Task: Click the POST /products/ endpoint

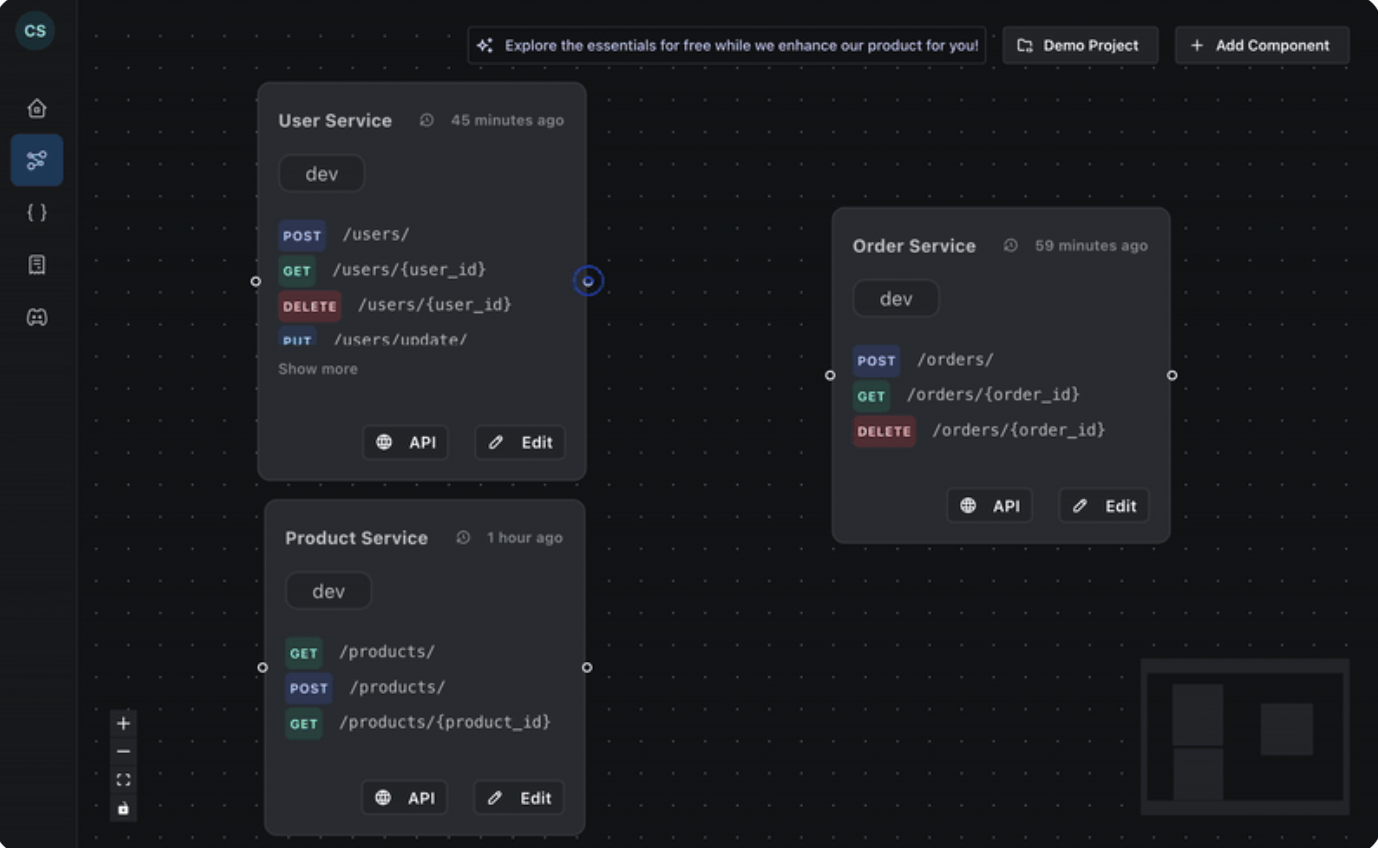Action: tap(365, 687)
